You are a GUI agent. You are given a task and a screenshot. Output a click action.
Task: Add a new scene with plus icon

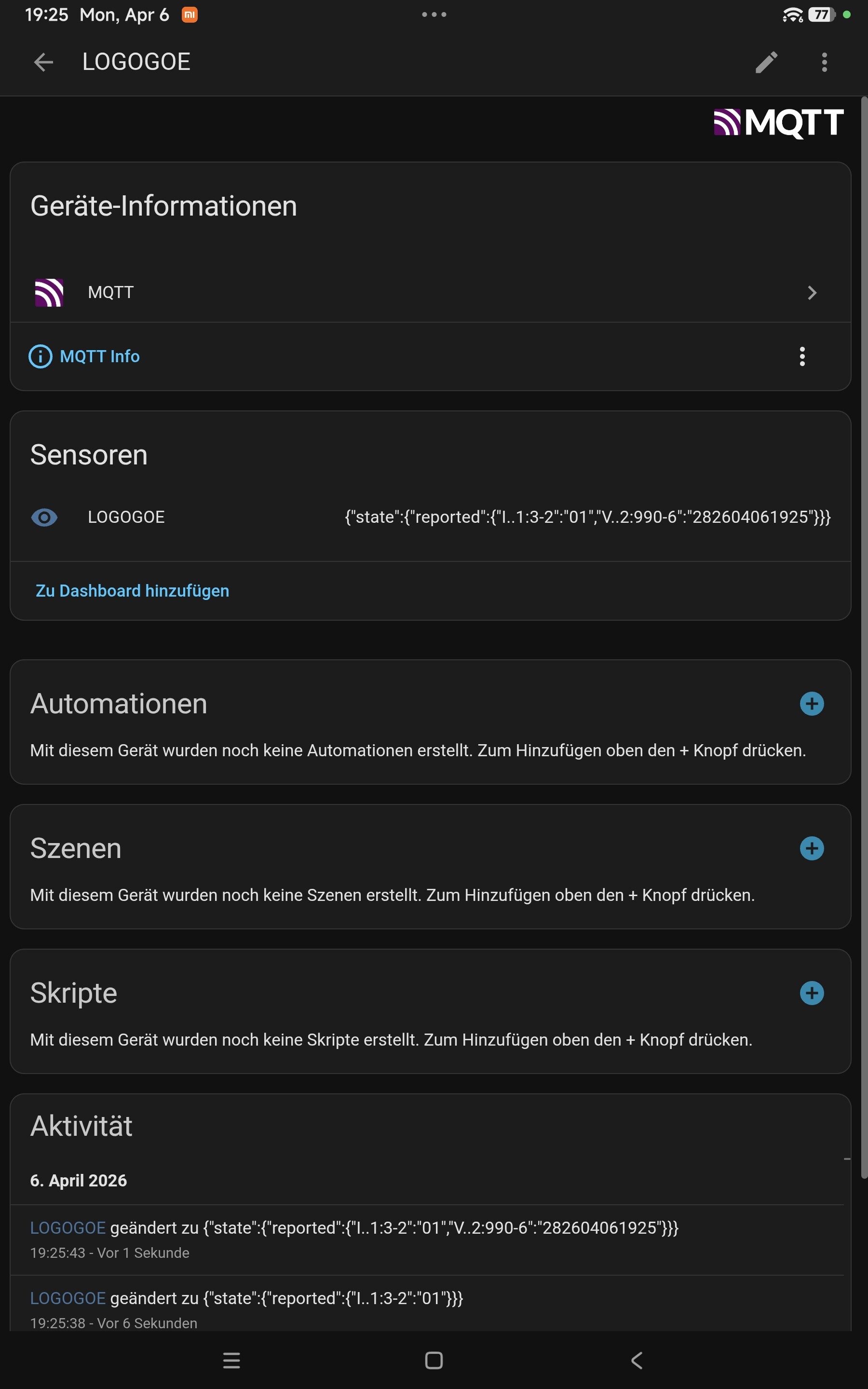[811, 848]
